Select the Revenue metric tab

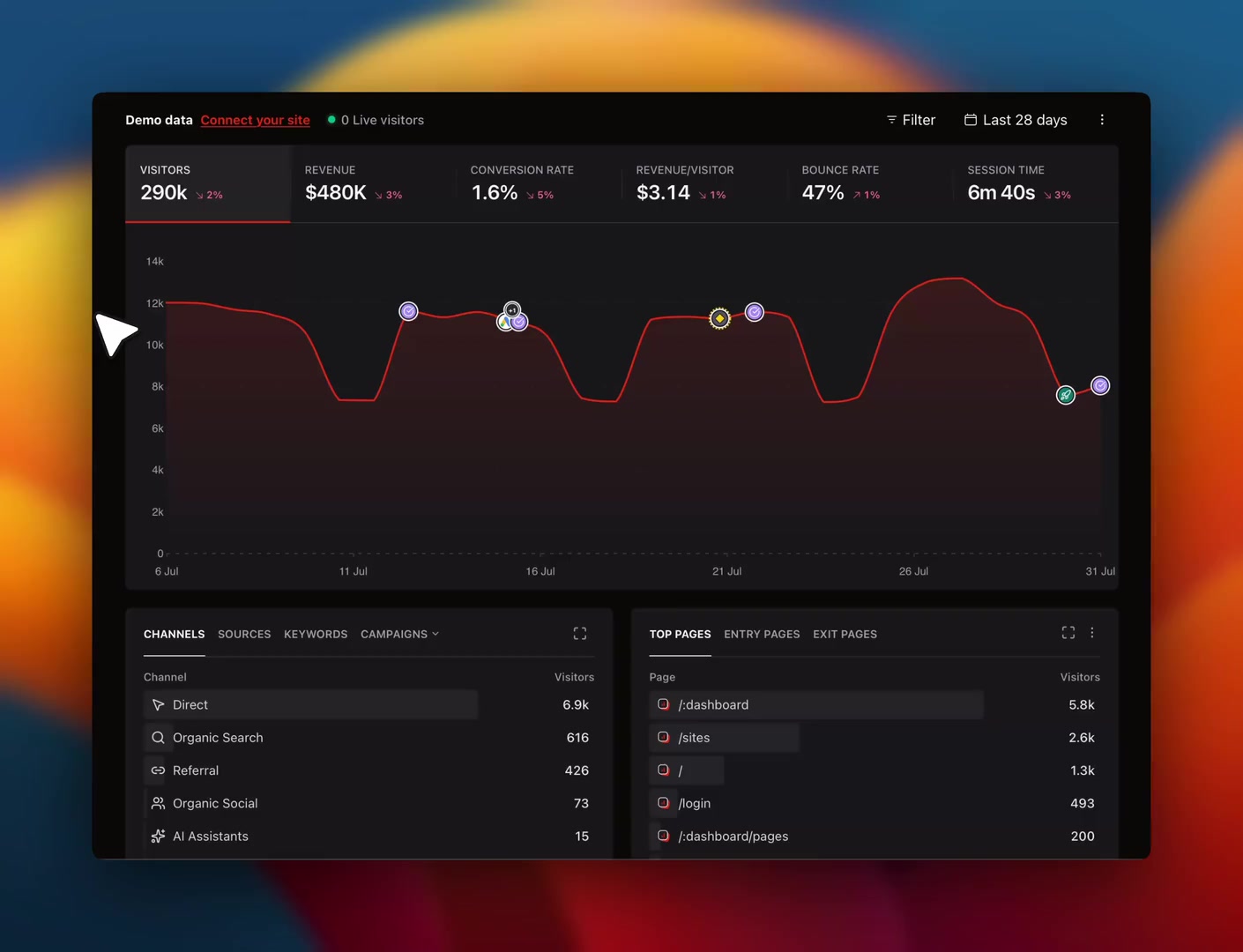coord(373,183)
